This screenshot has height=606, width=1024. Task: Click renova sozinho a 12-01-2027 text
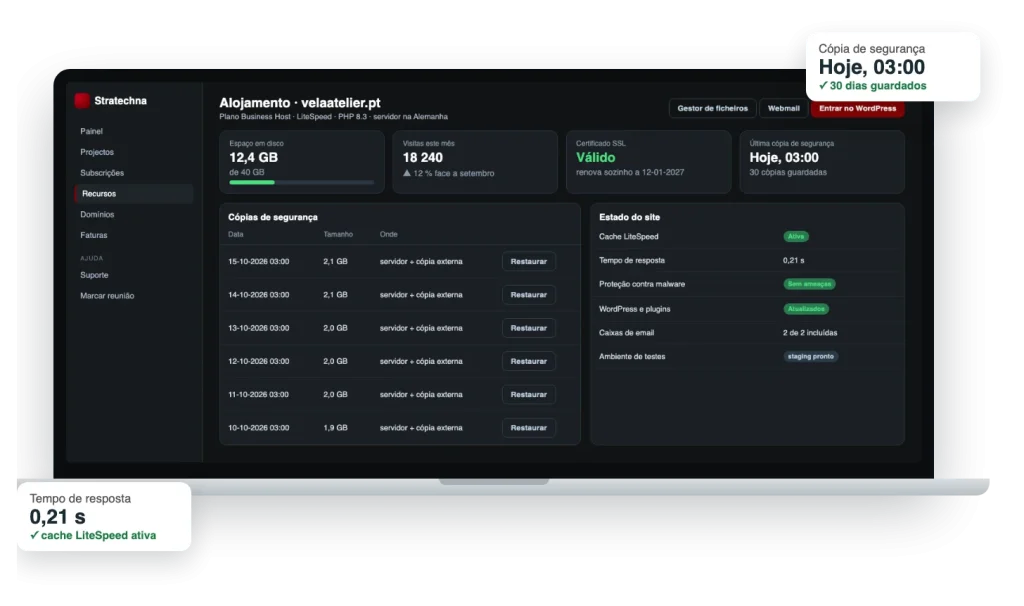click(x=630, y=172)
